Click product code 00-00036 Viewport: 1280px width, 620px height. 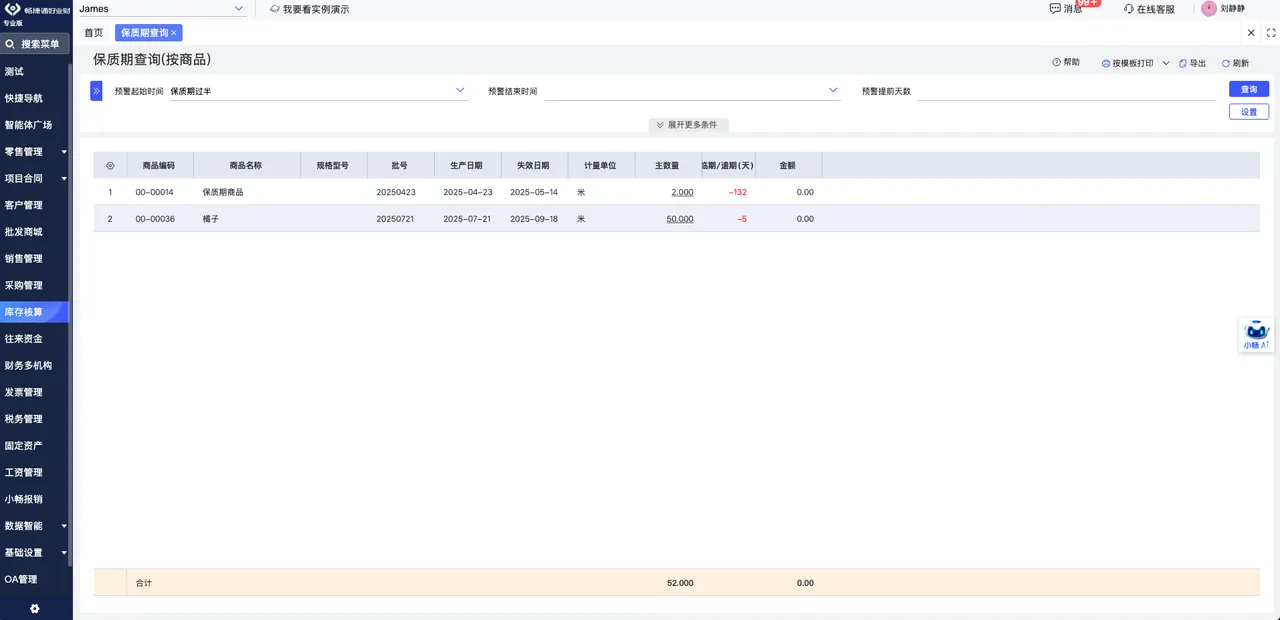155,219
